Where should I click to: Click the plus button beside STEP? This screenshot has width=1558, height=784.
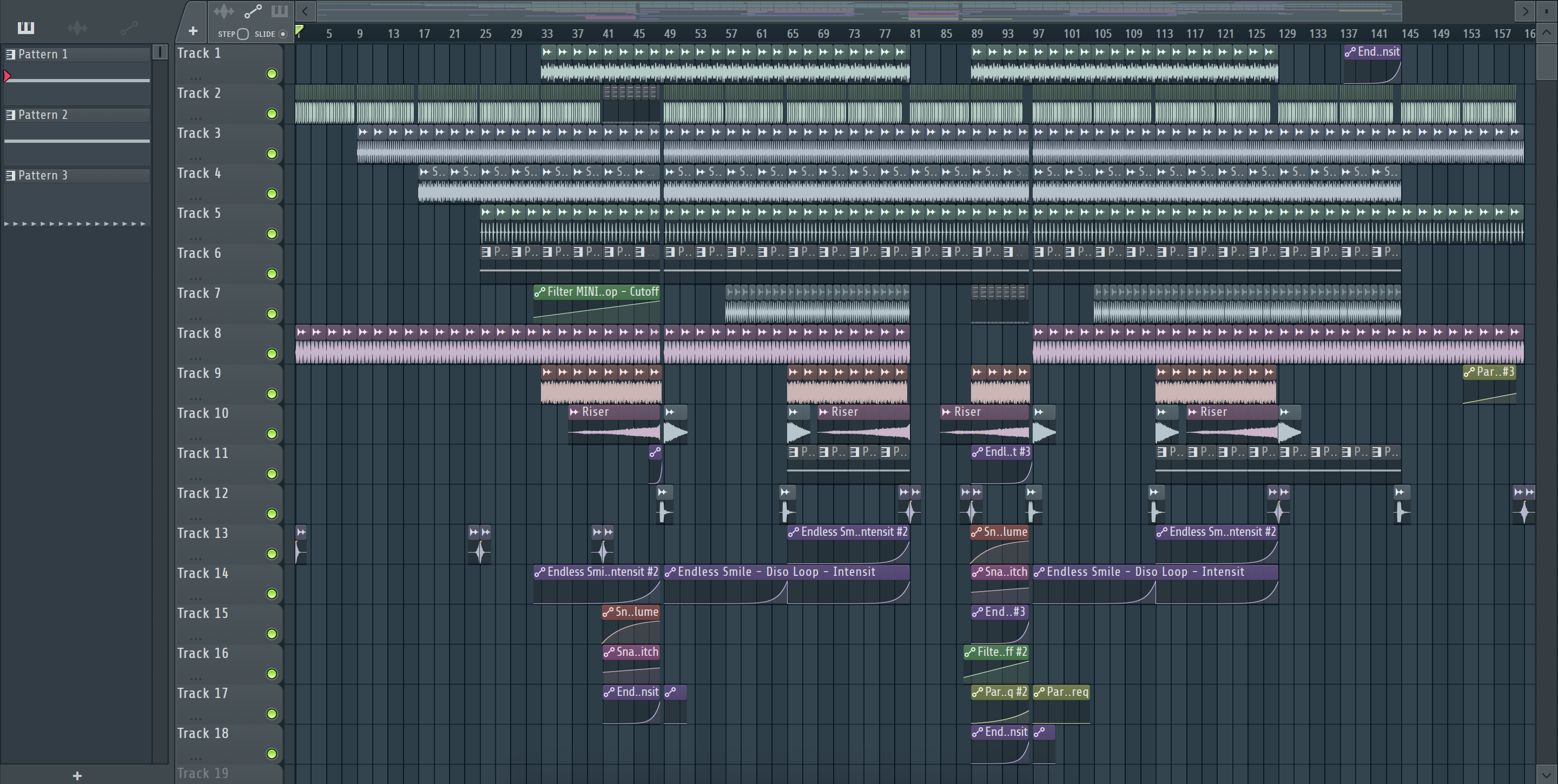pos(193,31)
